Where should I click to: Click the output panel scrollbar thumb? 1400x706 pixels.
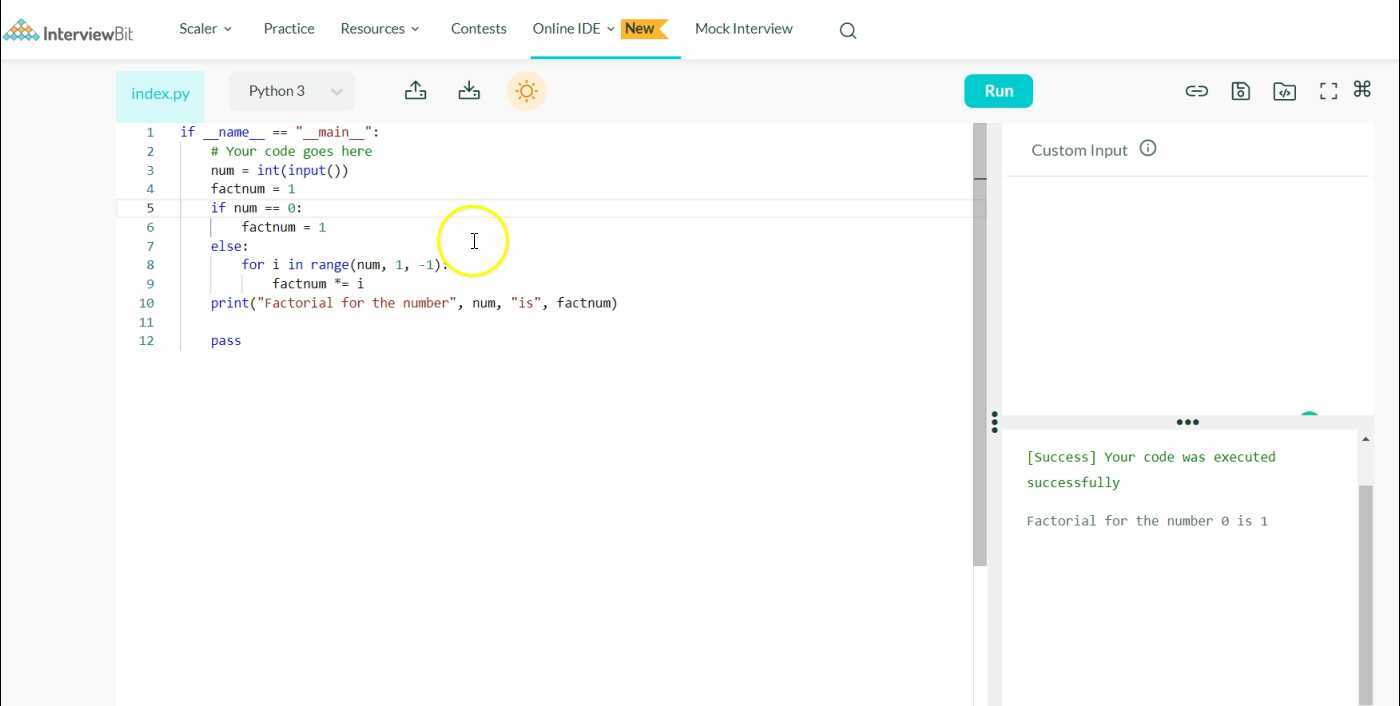pyautogui.click(x=1365, y=595)
